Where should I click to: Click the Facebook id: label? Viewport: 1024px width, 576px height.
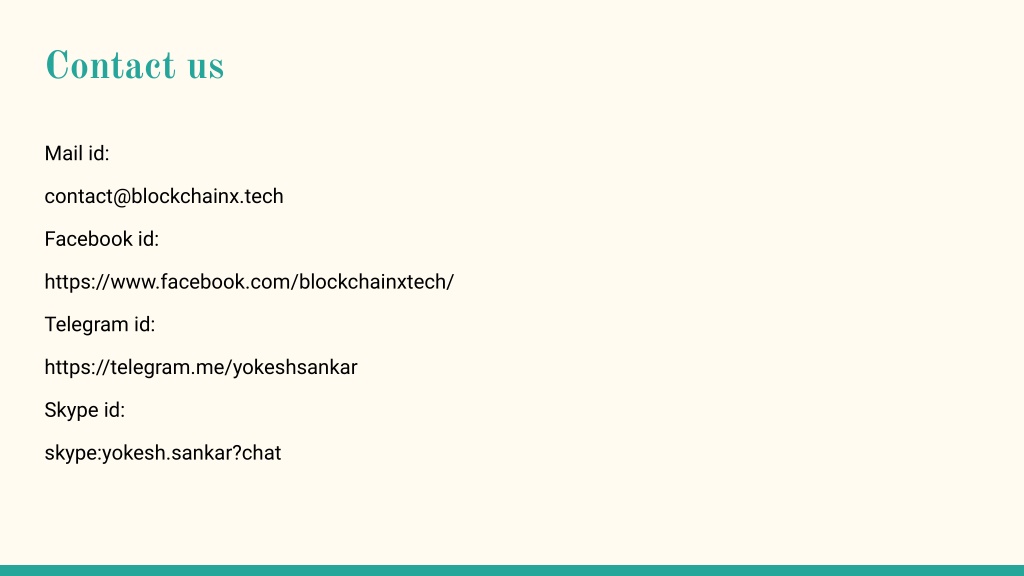click(101, 239)
